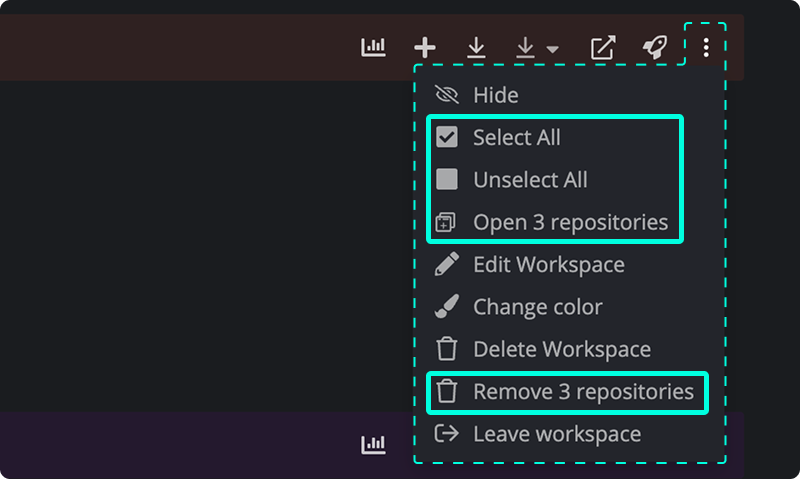
Task: Click Leave workspace entry
Action: 557,434
